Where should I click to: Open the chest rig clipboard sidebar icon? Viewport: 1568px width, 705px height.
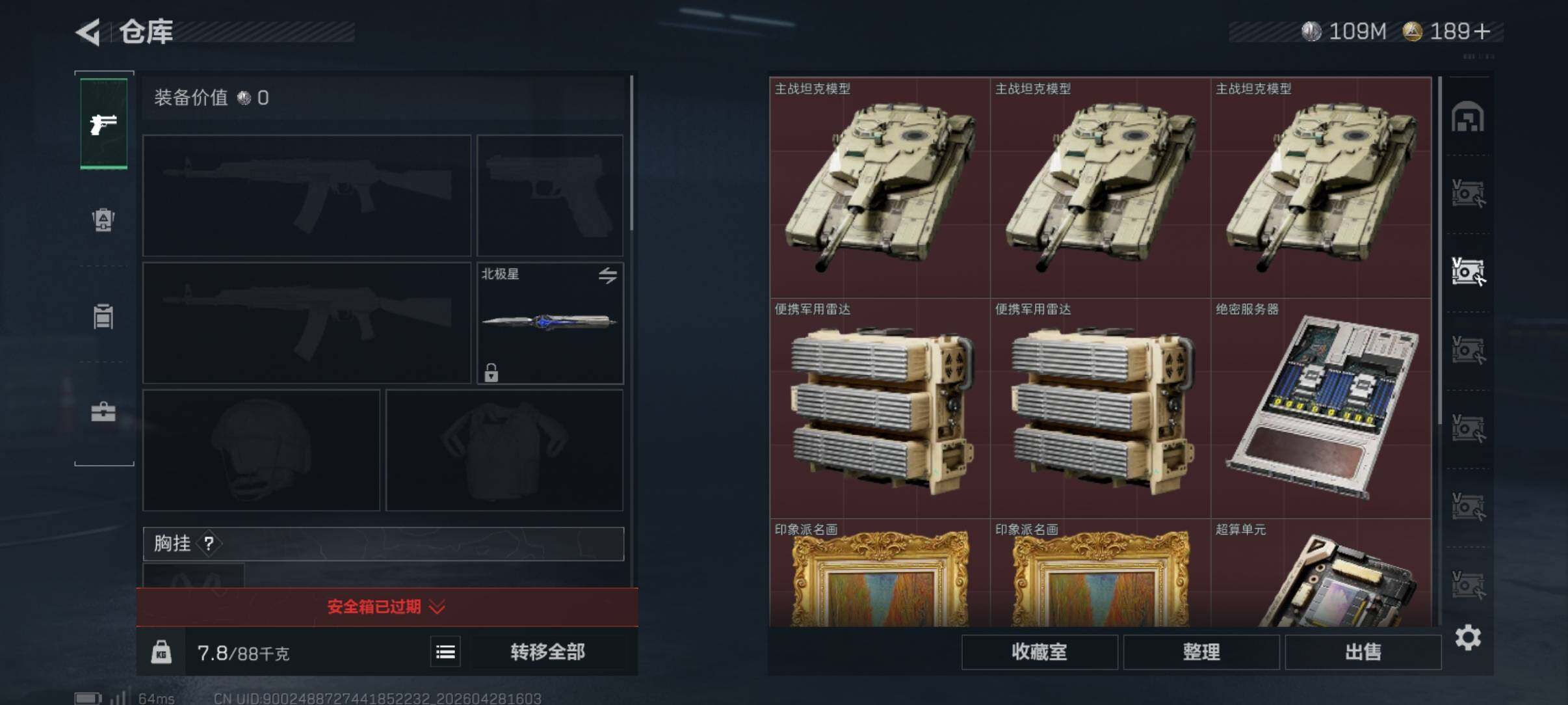coord(103,316)
